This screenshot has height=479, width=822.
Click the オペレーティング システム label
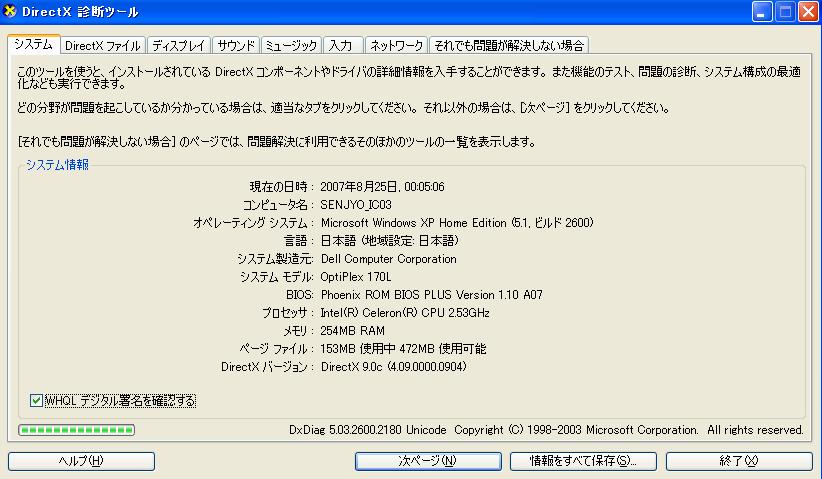point(253,223)
